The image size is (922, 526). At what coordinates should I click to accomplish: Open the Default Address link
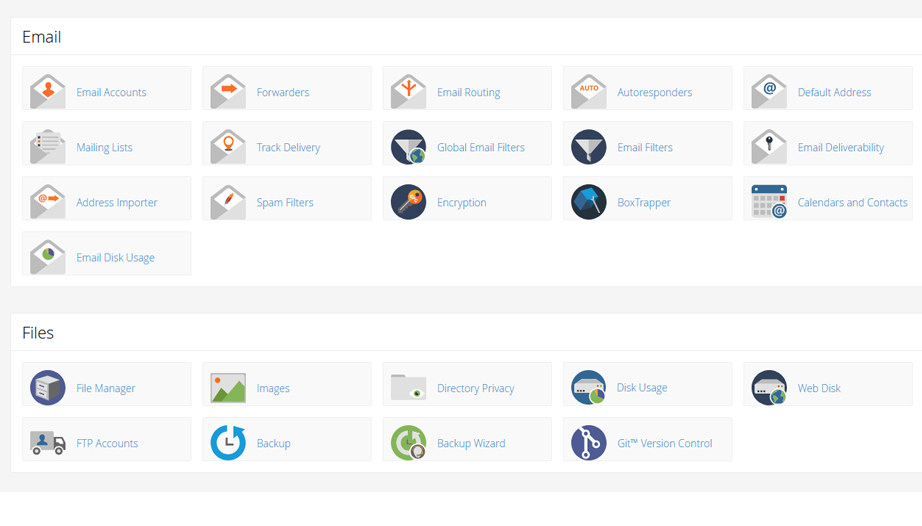click(x=834, y=92)
